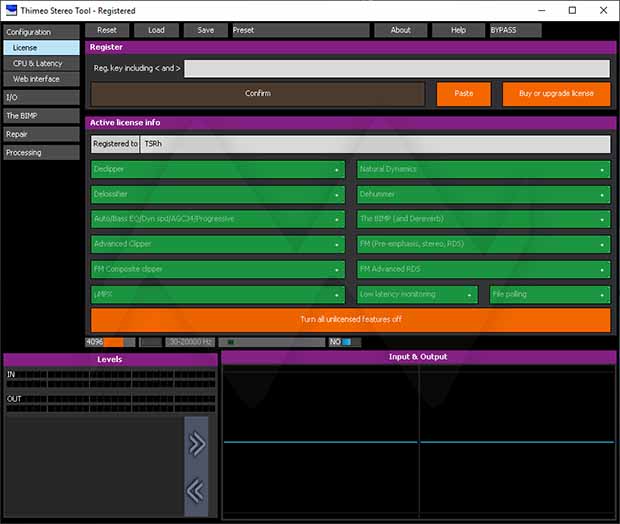
Task: Click the Reset button
Action: (107, 30)
